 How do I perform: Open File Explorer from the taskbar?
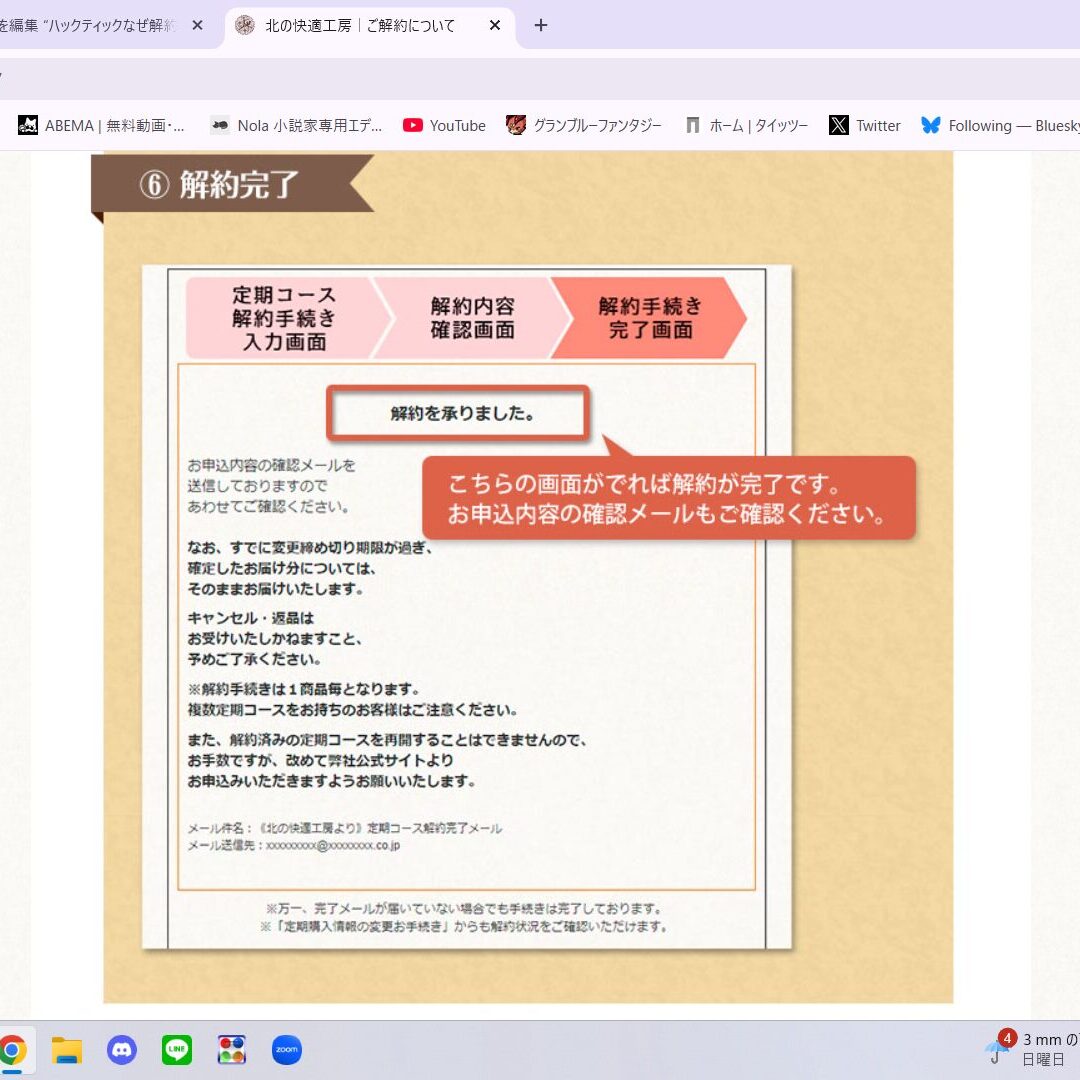point(67,1050)
